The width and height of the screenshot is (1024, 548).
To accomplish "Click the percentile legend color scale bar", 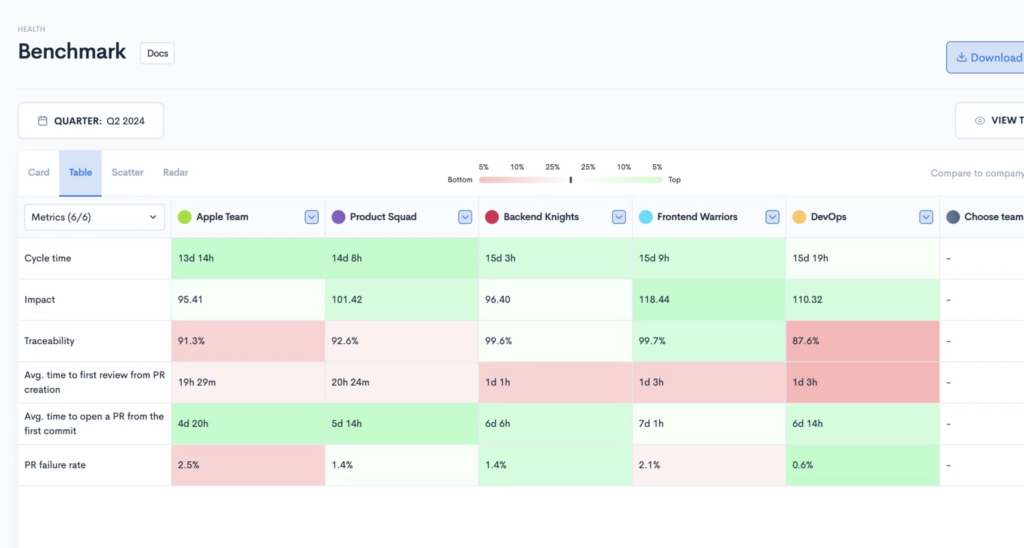I will (570, 180).
